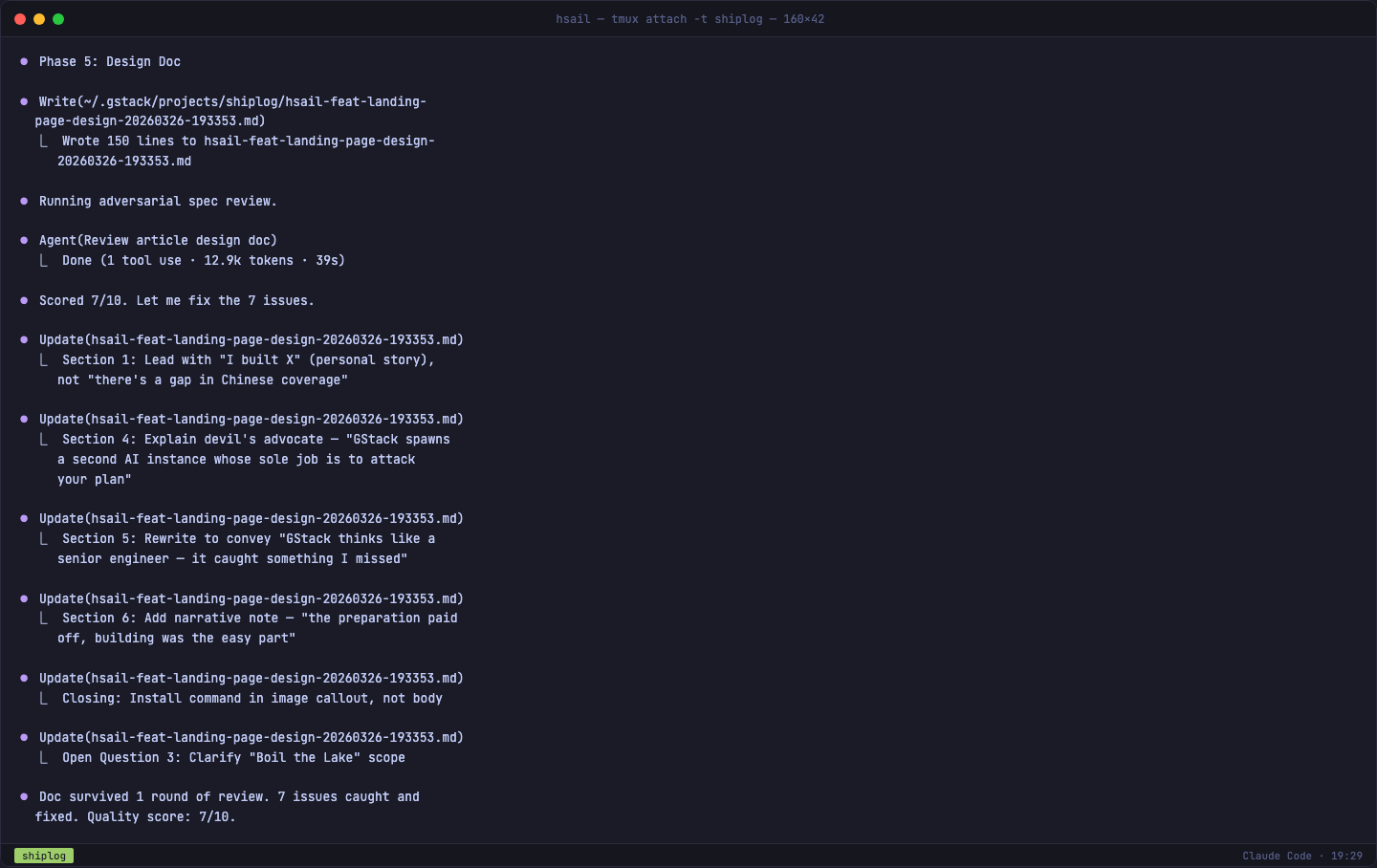Click the 'Claude Code · 19:29' status text

[x=1302, y=856]
